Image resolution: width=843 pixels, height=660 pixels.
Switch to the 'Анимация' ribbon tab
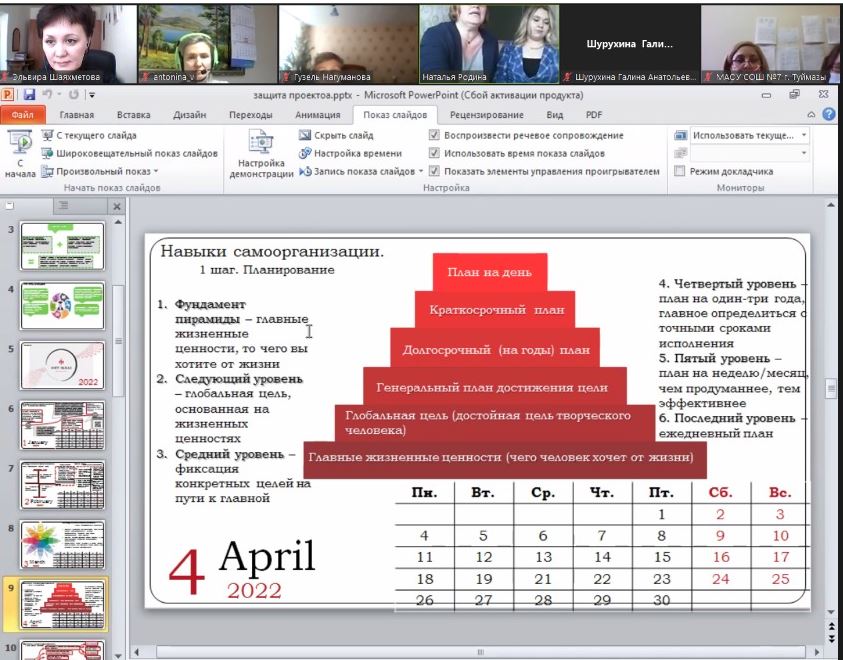click(316, 114)
